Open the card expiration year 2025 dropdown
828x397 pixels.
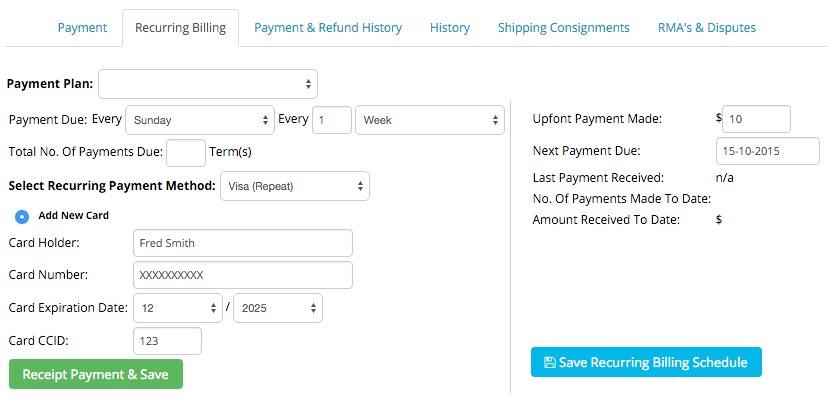point(278,308)
